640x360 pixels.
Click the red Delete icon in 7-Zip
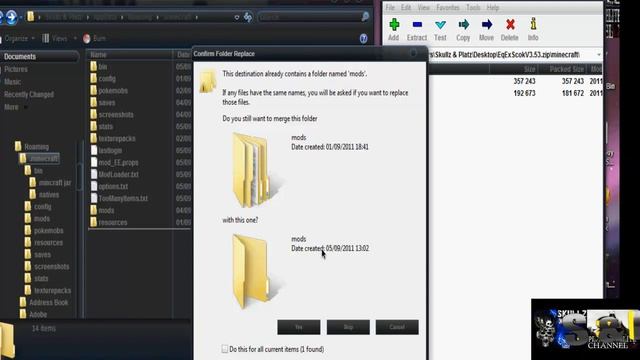(510, 25)
